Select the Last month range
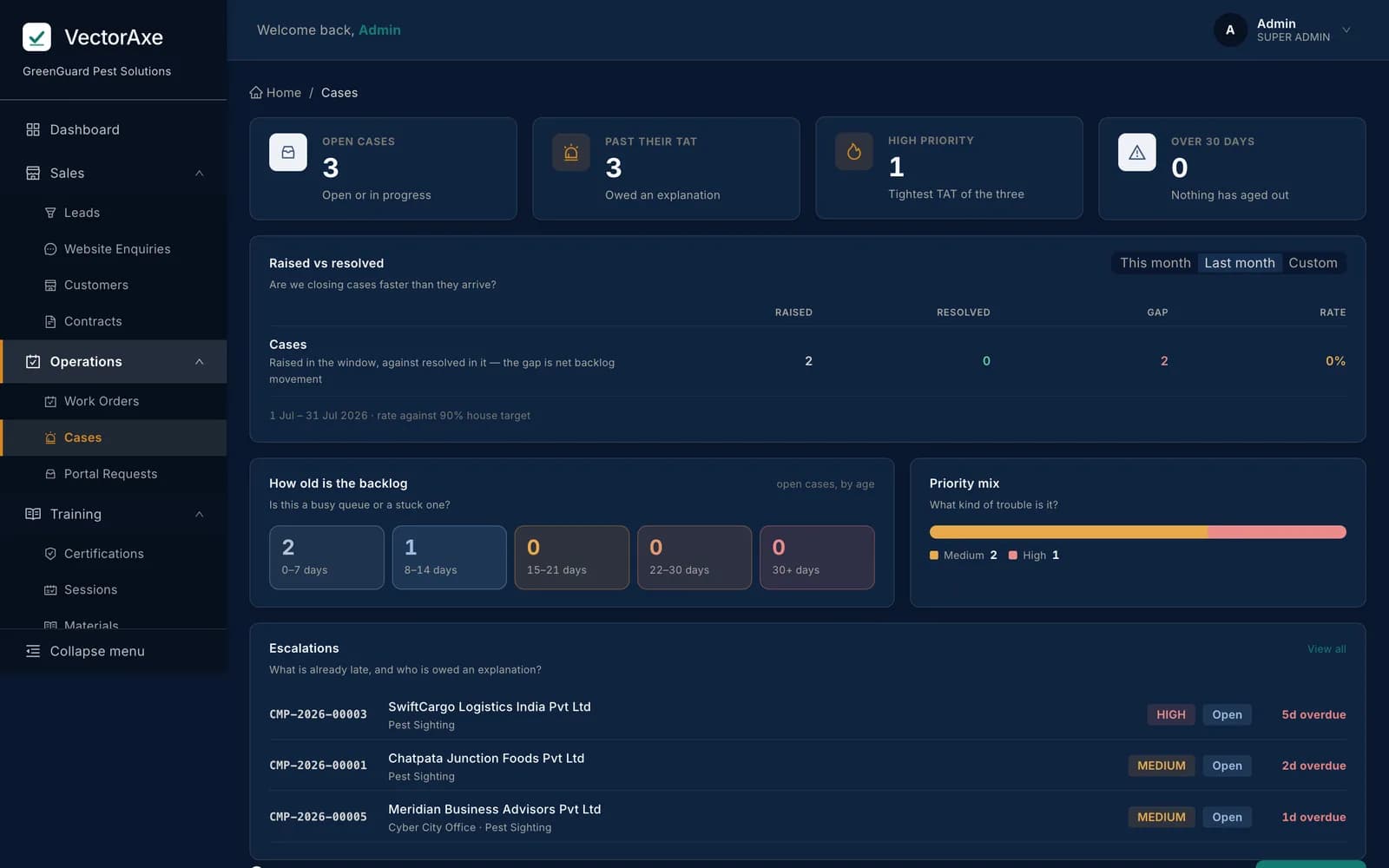This screenshot has height=868, width=1389. pos(1240,263)
